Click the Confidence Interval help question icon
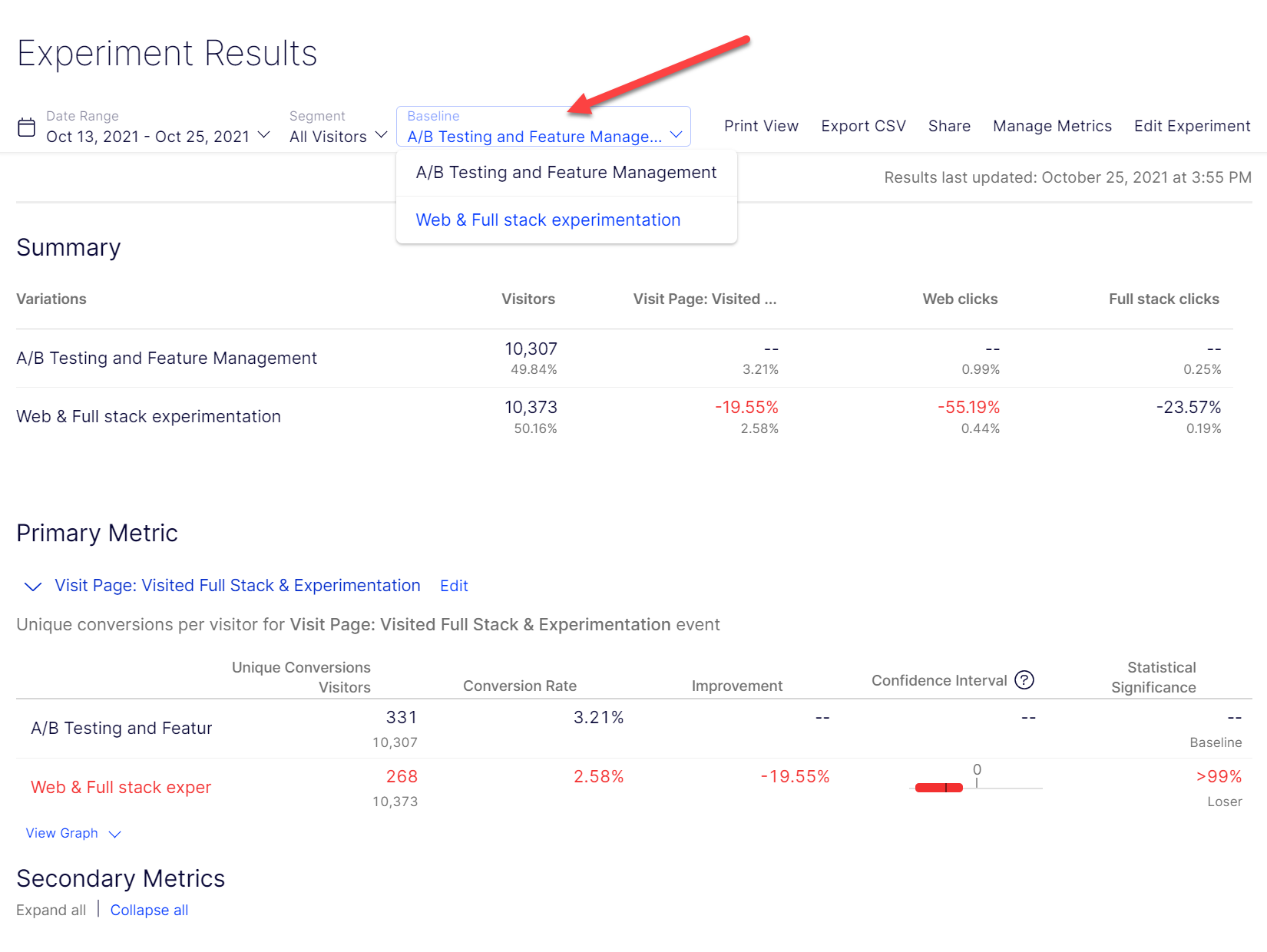 tap(1024, 680)
